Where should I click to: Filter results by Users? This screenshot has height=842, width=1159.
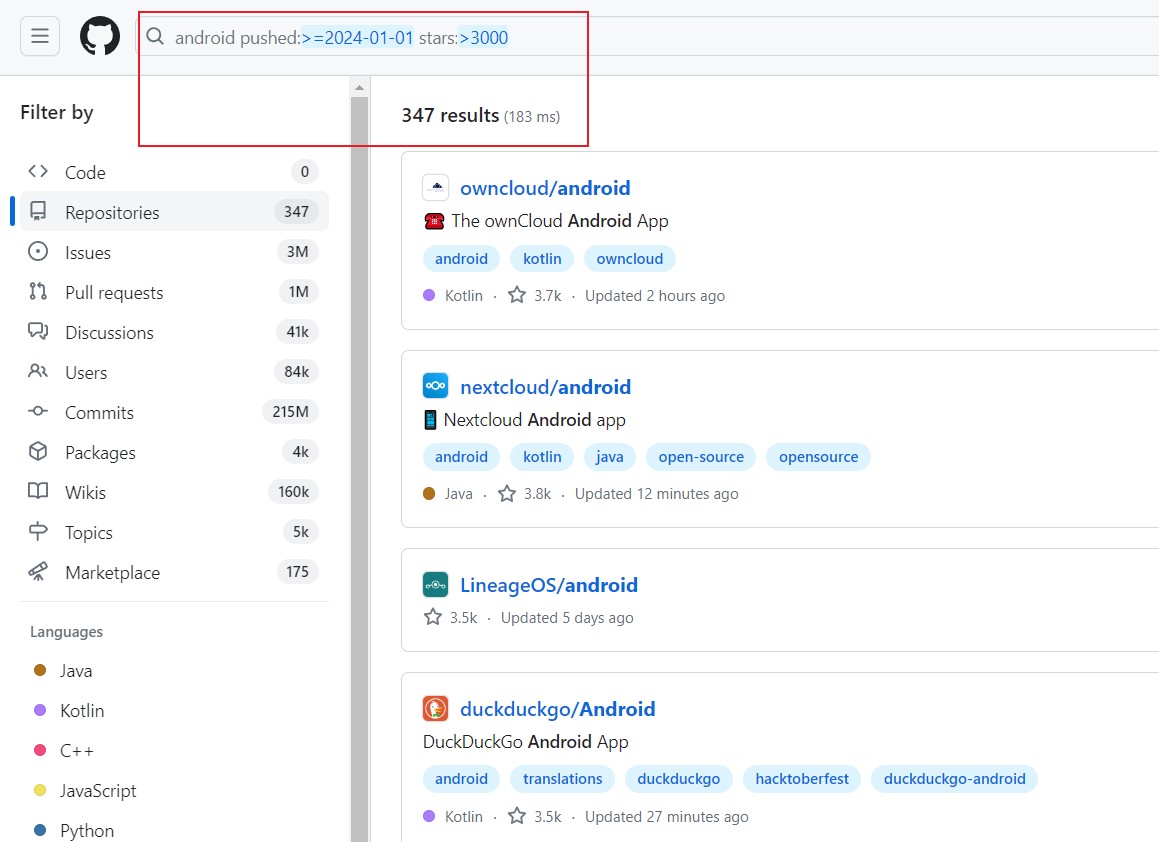point(174,372)
